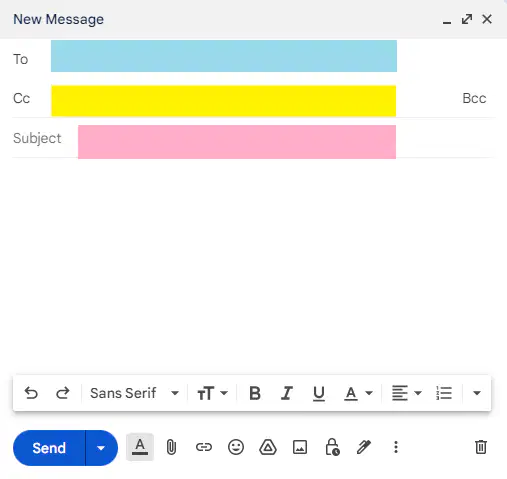Insert a link using the chain icon

point(204,447)
